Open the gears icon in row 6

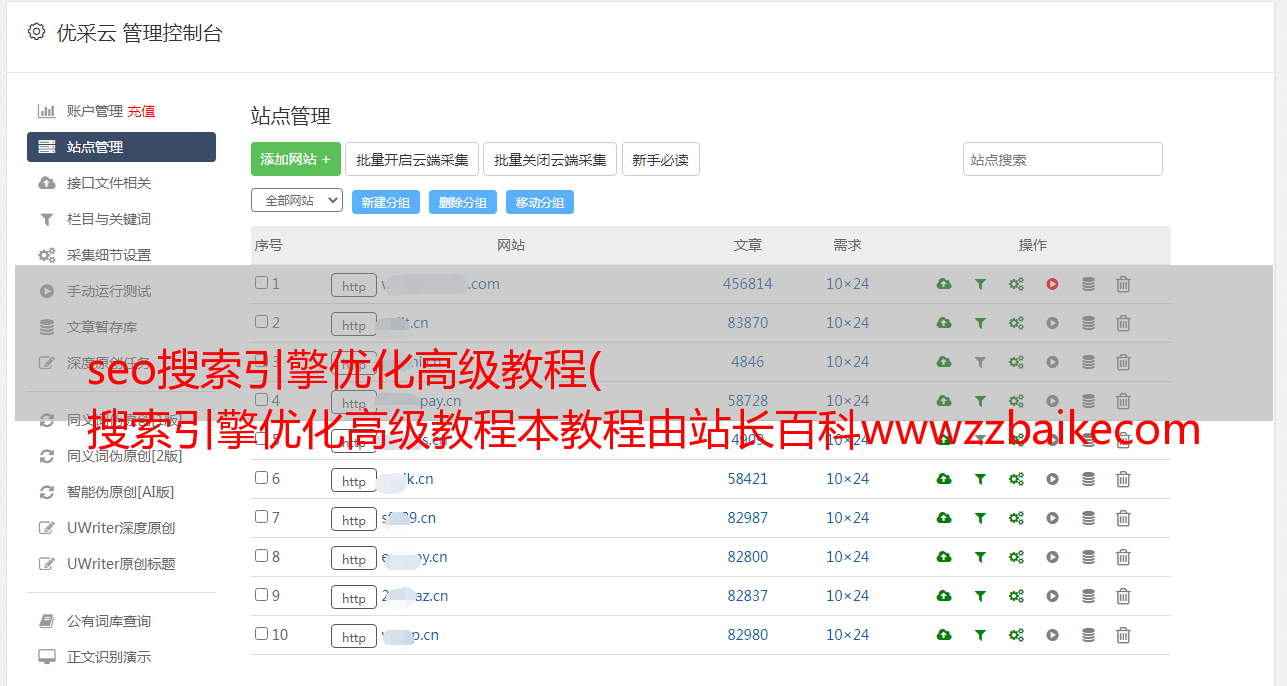tap(1016, 479)
